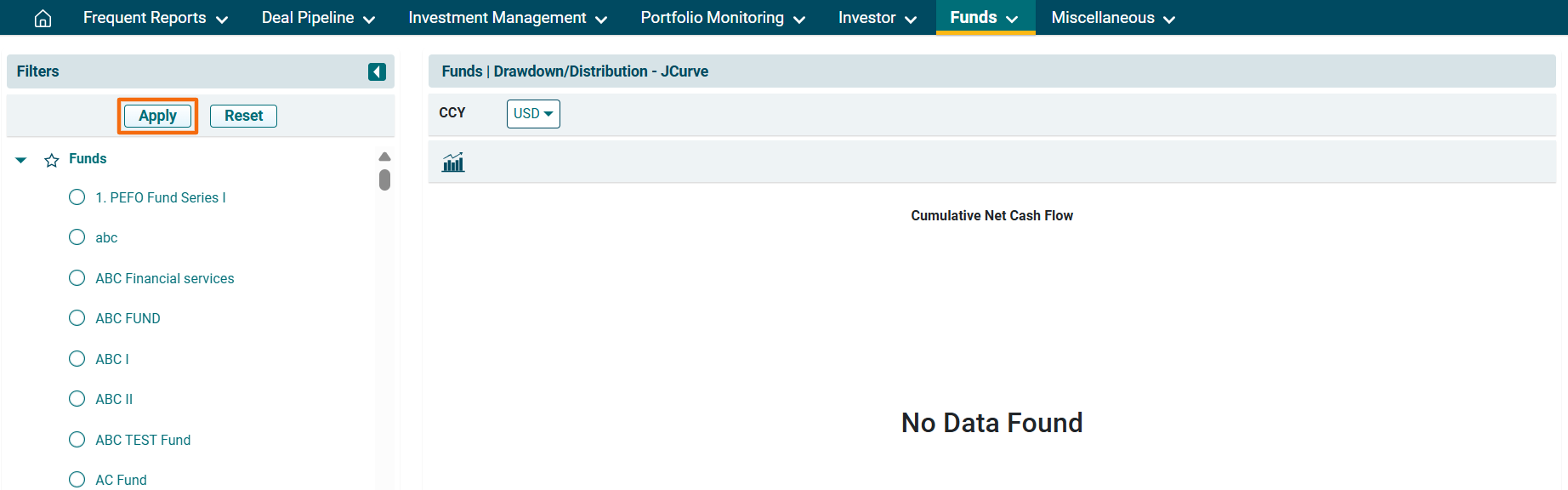1568x490 pixels.
Task: Pick the ABC FUND radio option
Action: 77,318
